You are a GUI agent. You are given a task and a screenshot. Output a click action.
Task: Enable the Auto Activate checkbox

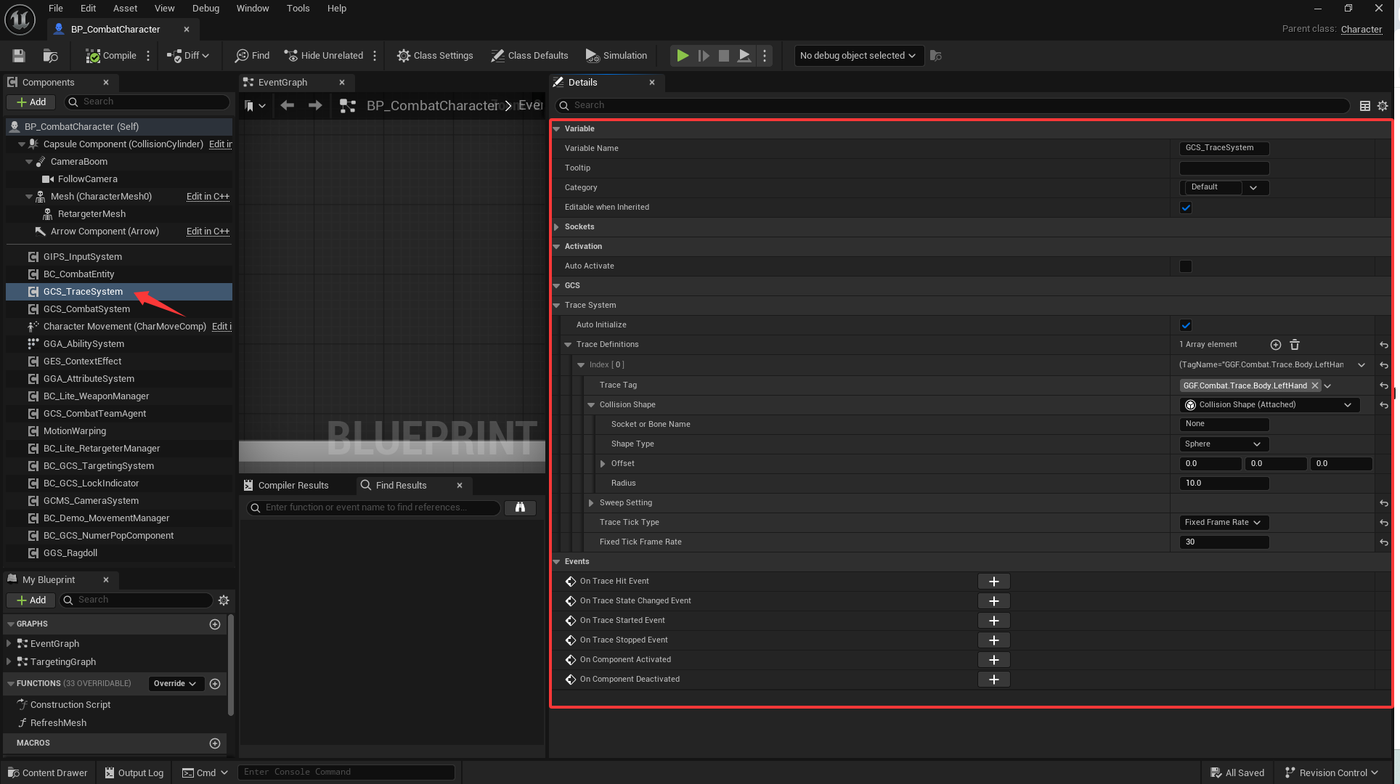tap(1186, 266)
